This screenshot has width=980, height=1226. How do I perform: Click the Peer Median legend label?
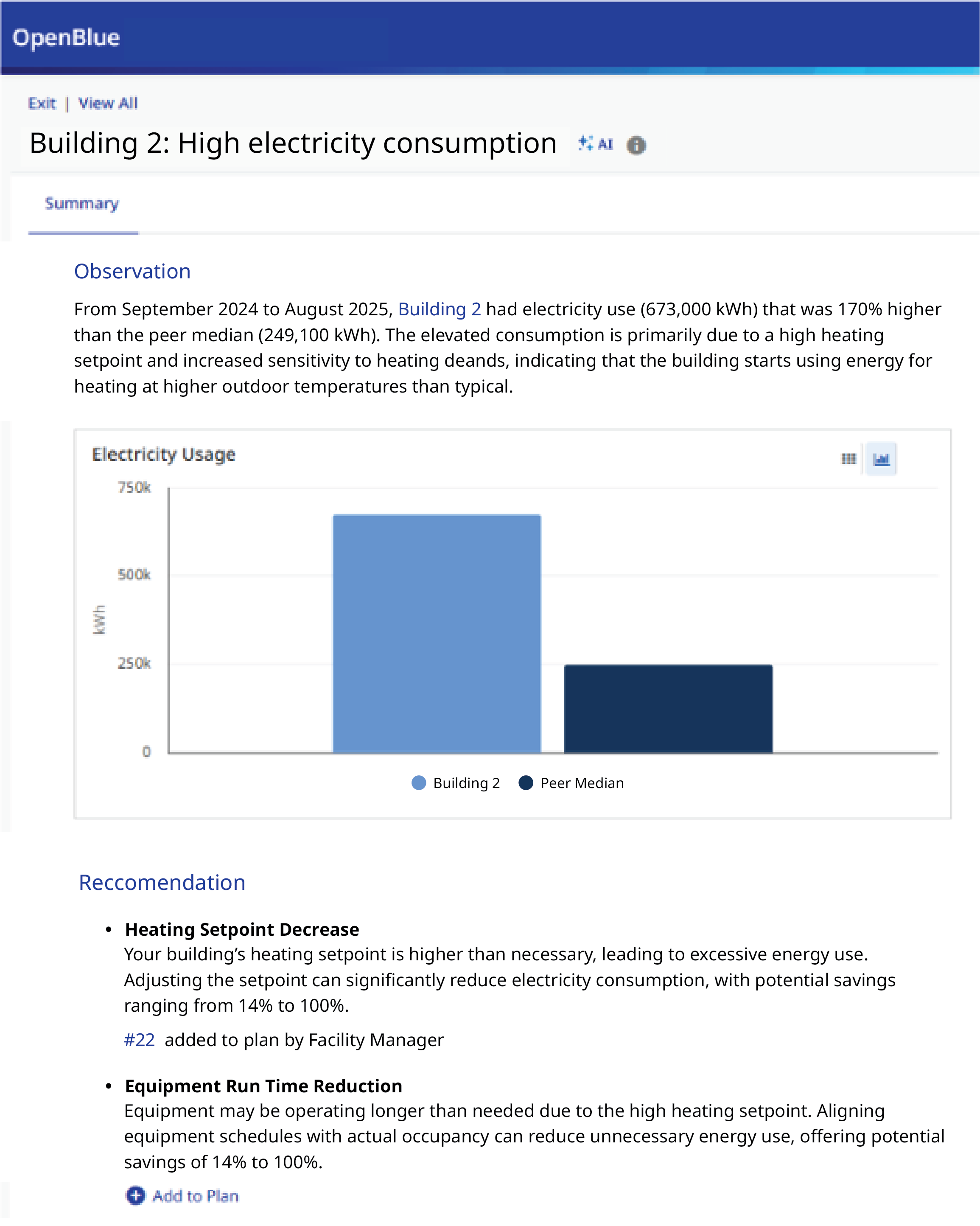(x=582, y=783)
